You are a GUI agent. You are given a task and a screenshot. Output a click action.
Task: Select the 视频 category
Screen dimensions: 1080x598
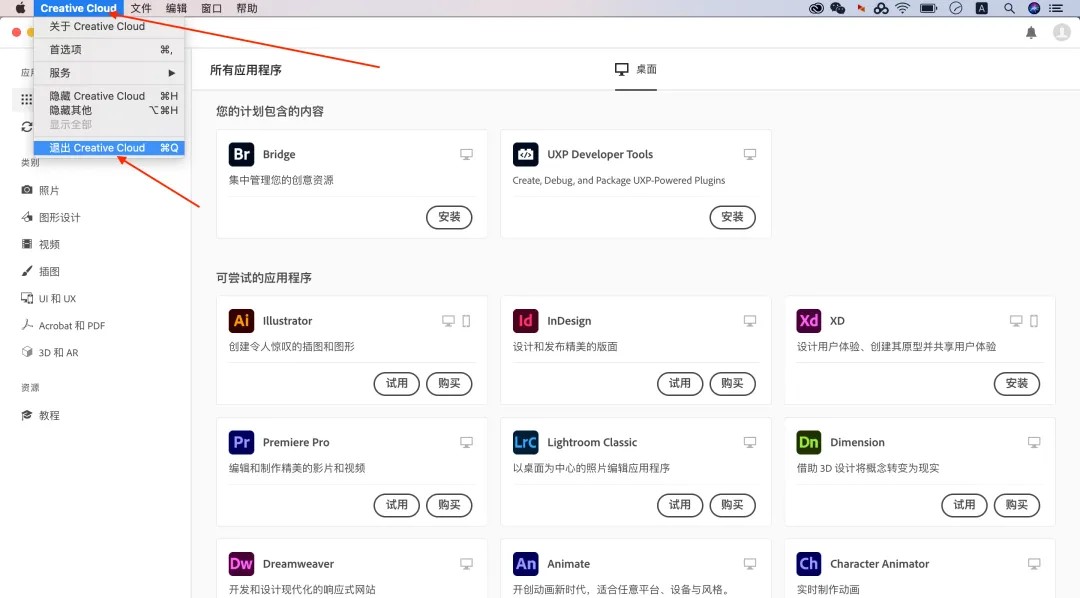(x=40, y=244)
